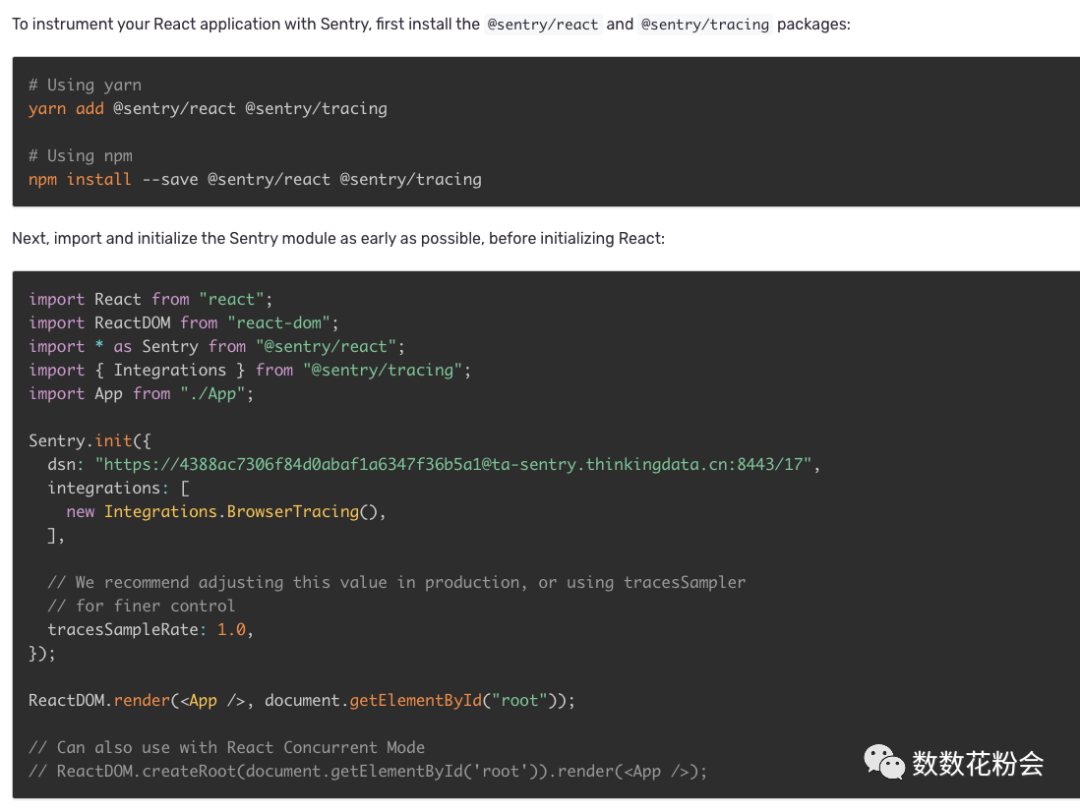This screenshot has height=812, width=1080.
Task: Click the inline @sentry/tracing package name
Action: (705, 25)
